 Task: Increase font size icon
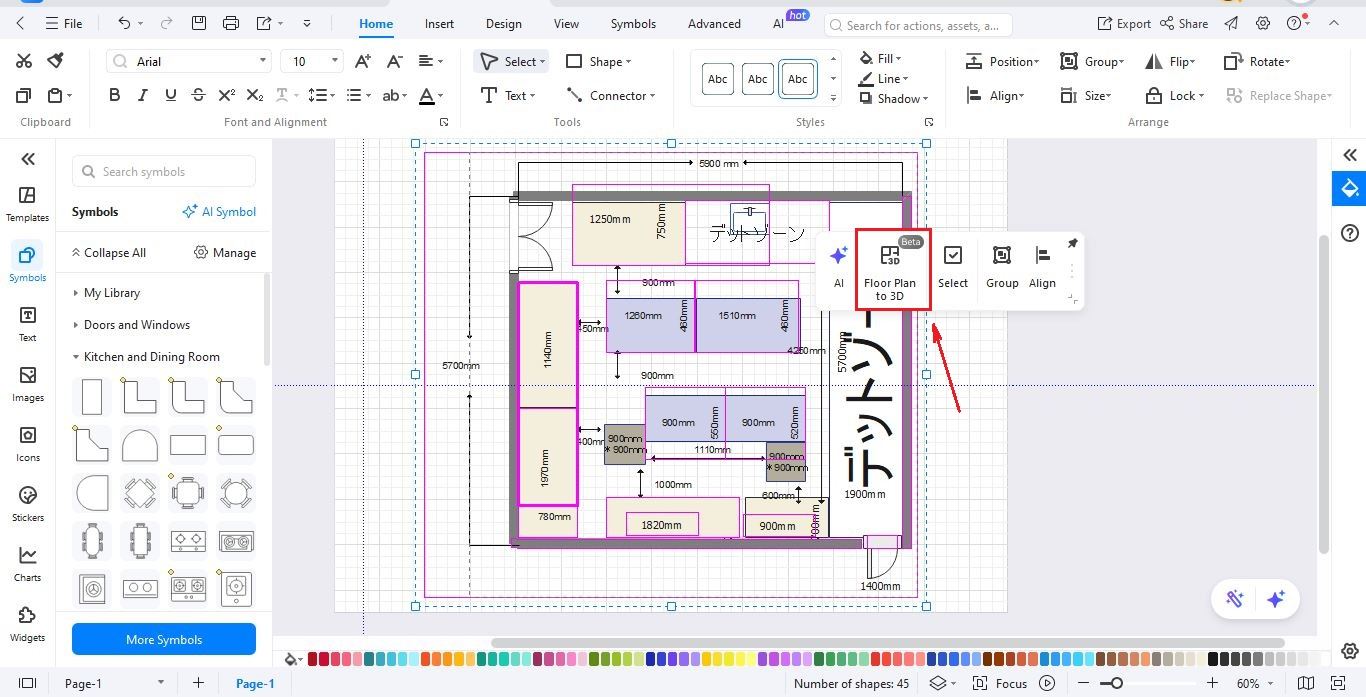(362, 61)
